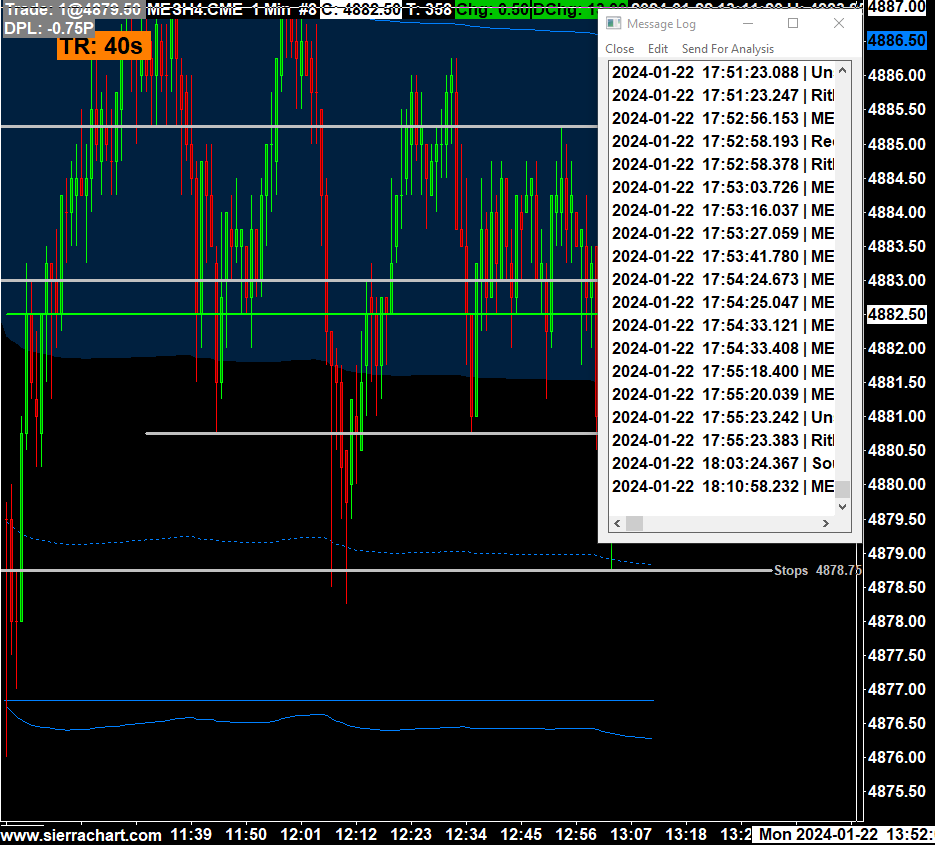
Task: Select log entry at 17:55:18.400
Action: 722,371
